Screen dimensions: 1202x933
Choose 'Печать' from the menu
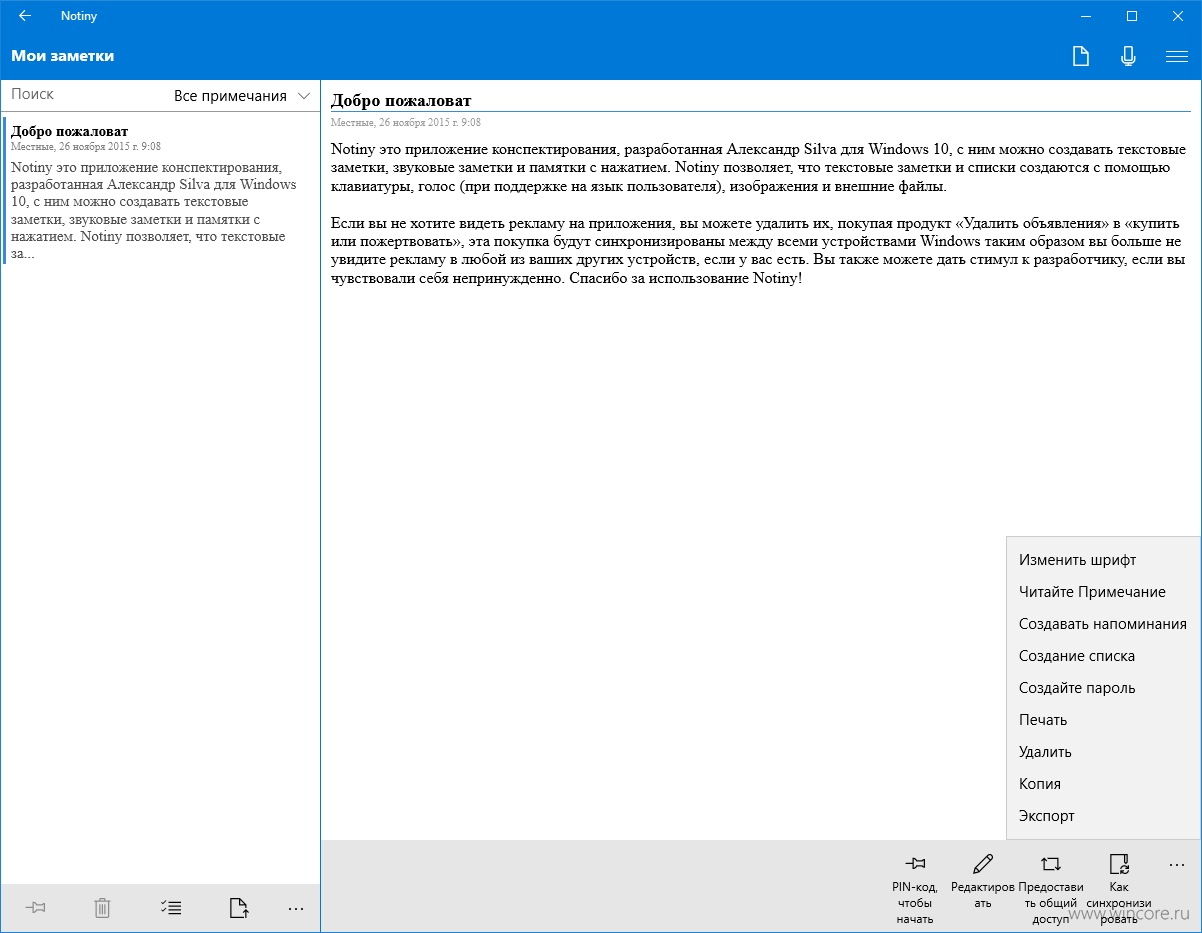1103,720
